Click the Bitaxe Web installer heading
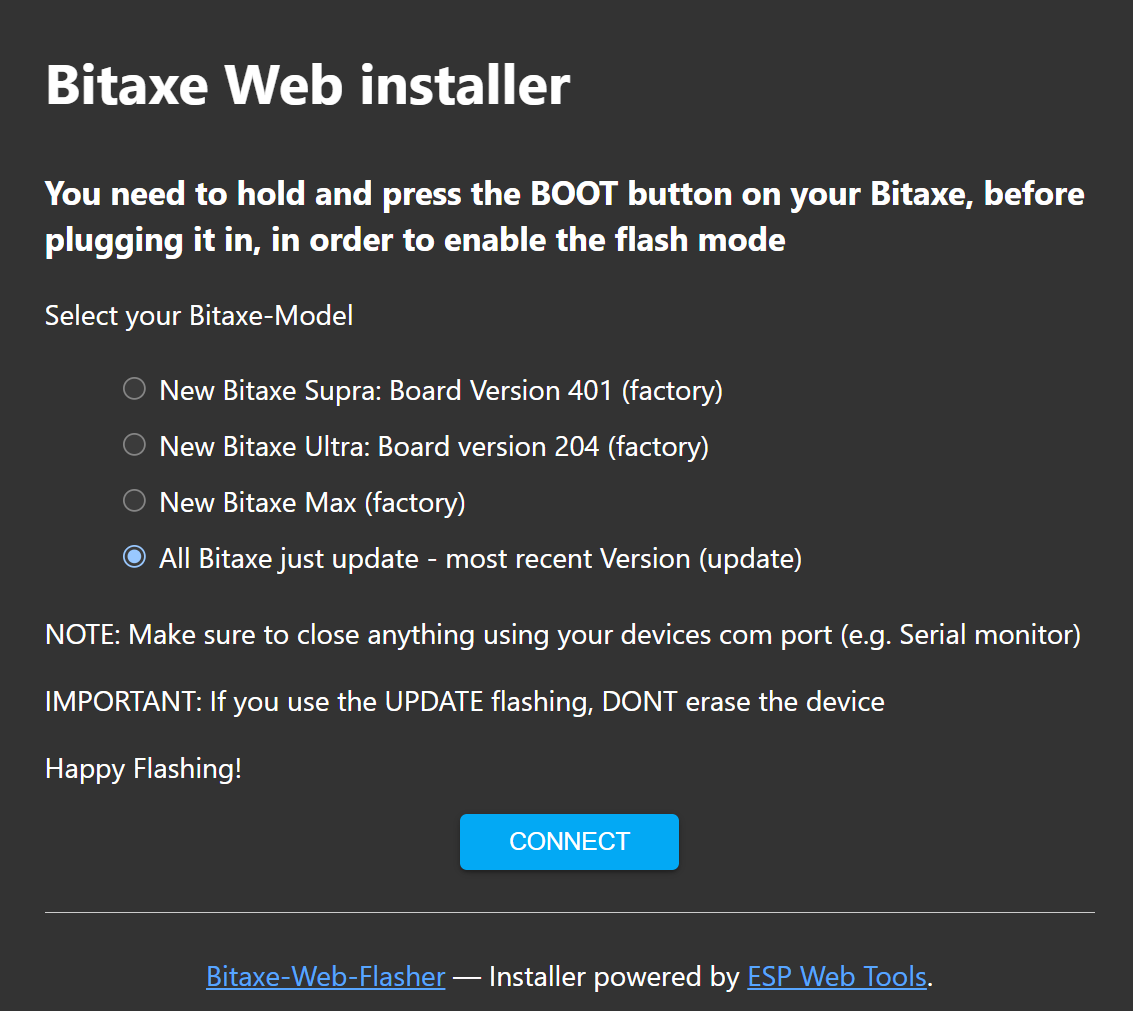The image size is (1133, 1011). [306, 85]
